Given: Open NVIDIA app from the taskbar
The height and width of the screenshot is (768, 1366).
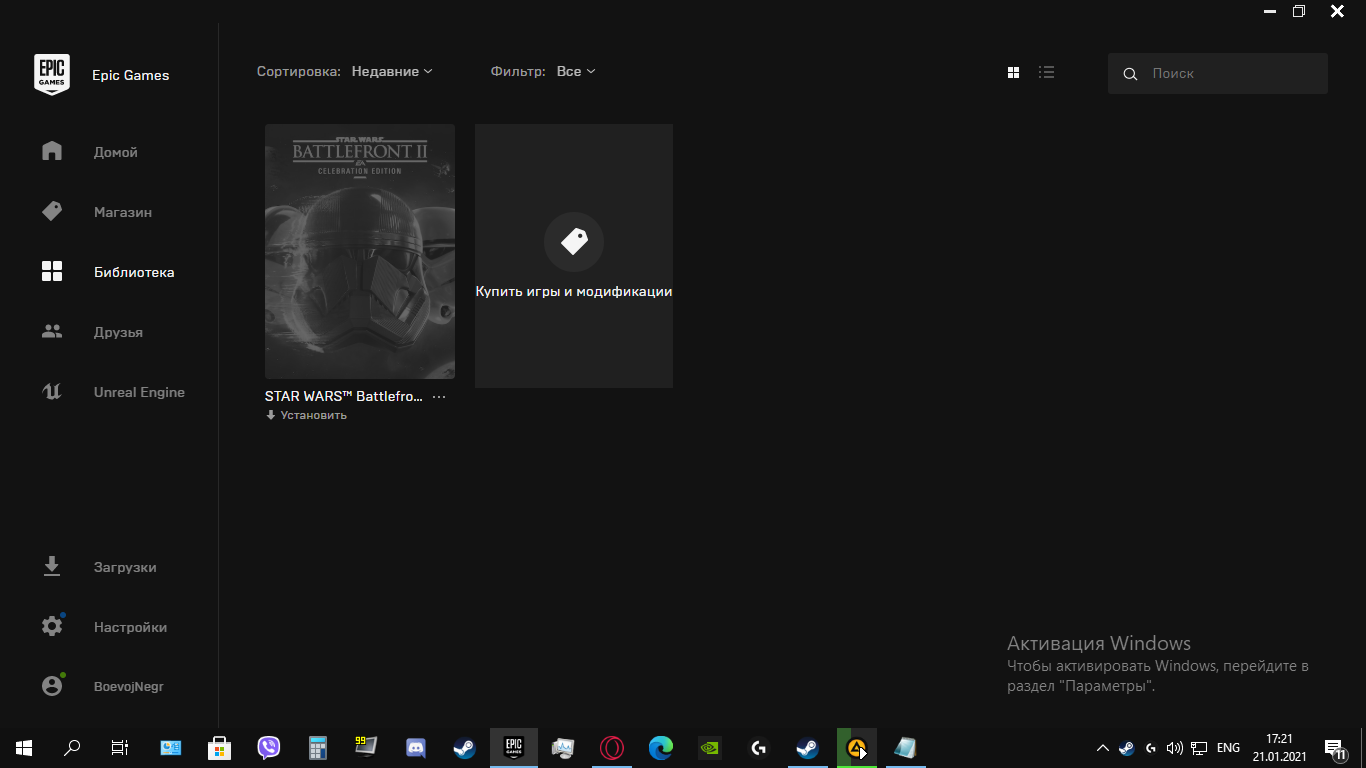Looking at the screenshot, I should tap(710, 747).
